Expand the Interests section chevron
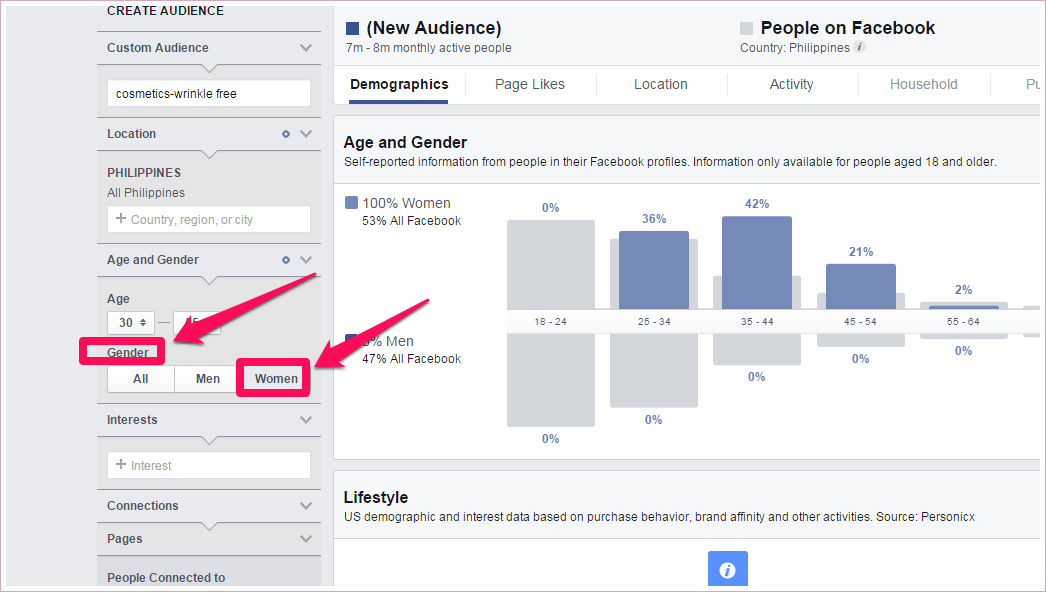 (x=306, y=420)
